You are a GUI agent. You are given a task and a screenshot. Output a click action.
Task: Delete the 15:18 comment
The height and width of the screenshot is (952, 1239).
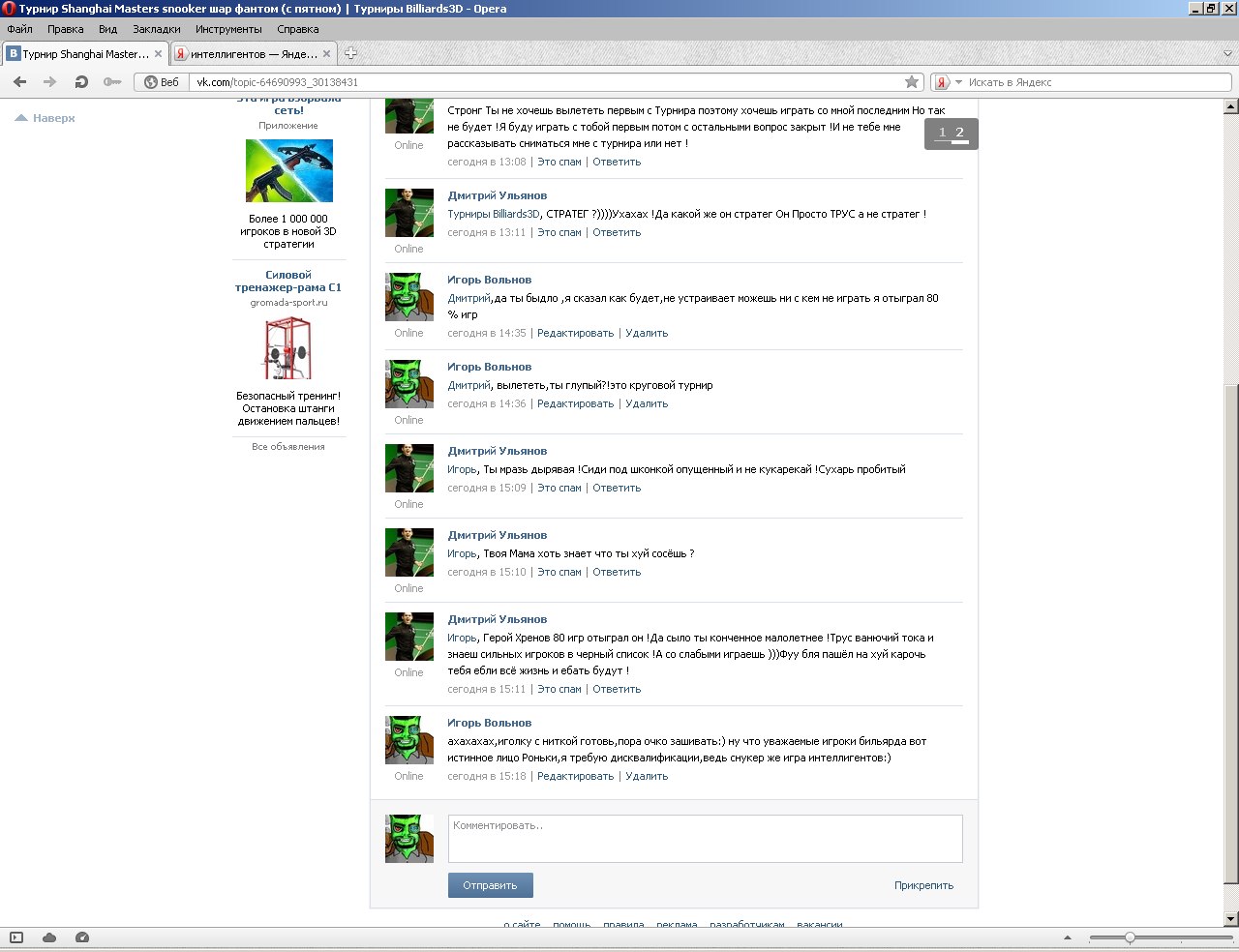[x=647, y=776]
